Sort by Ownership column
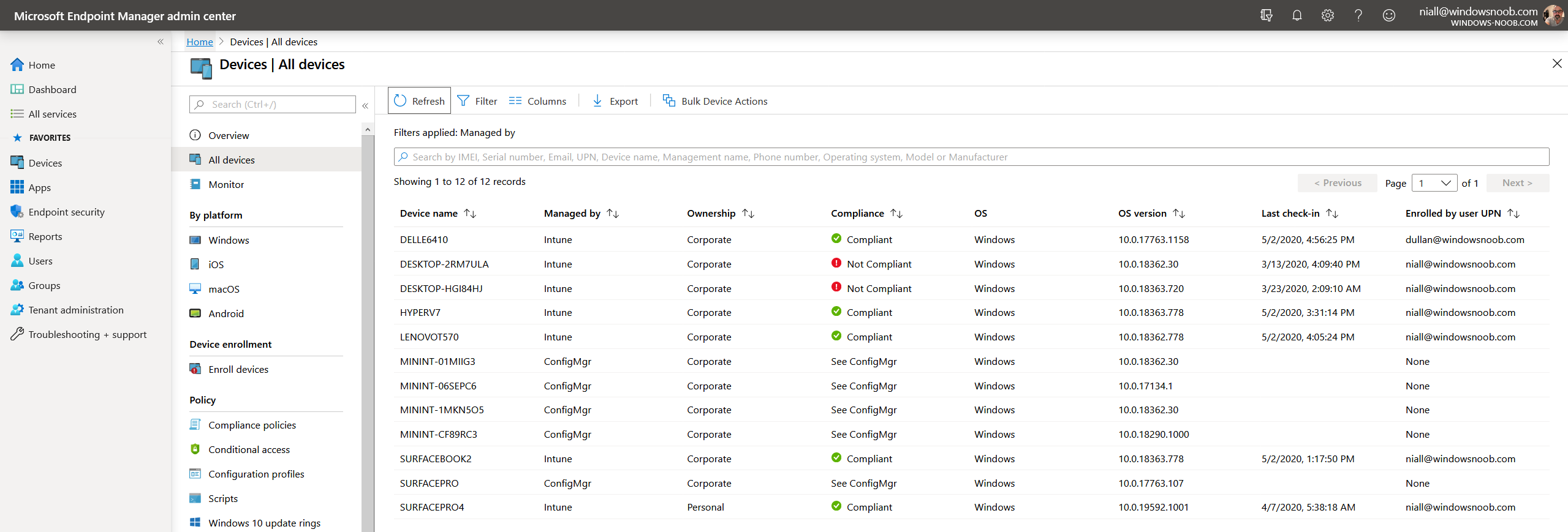1568x532 pixels. [721, 214]
